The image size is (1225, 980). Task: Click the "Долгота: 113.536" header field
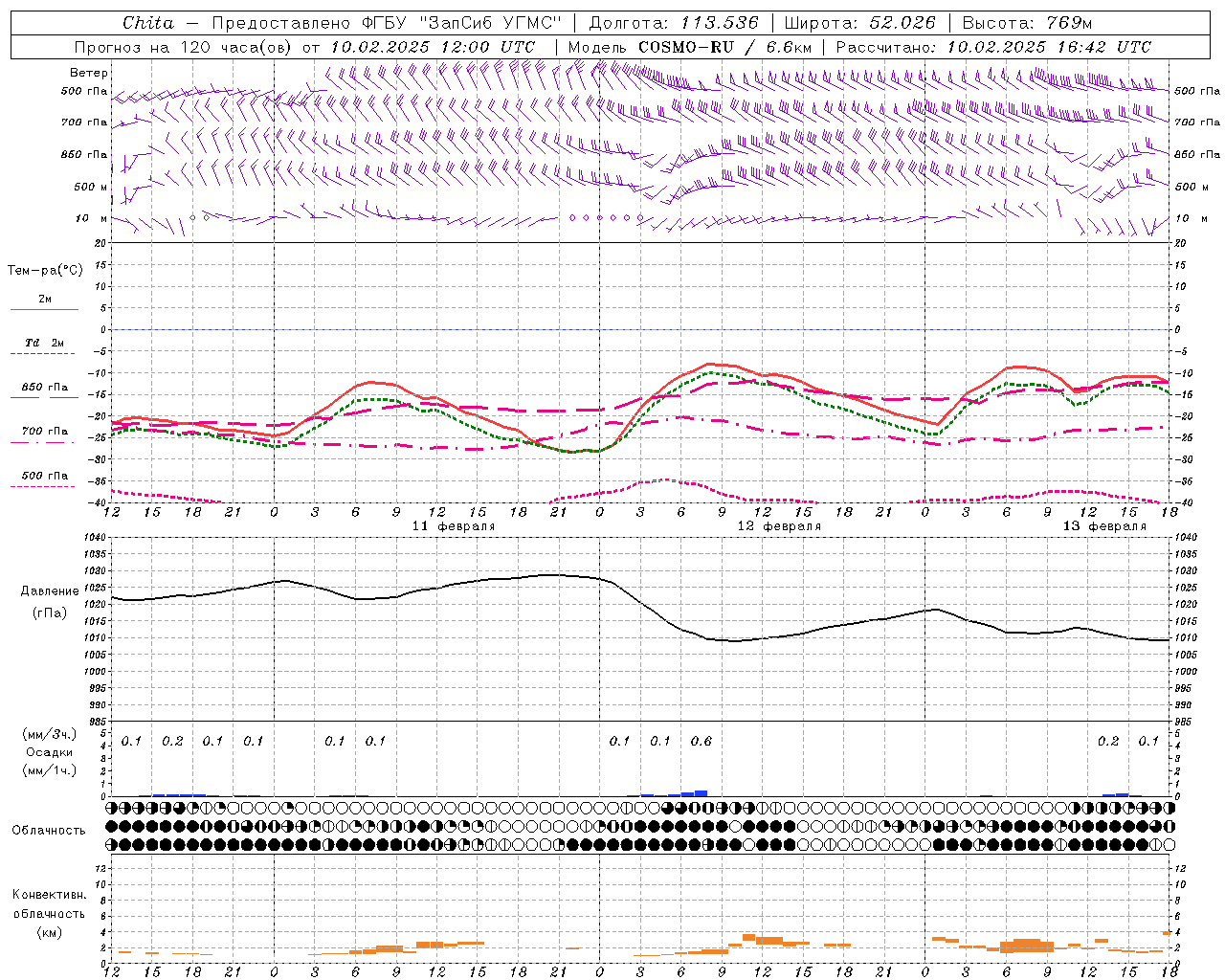point(674,23)
